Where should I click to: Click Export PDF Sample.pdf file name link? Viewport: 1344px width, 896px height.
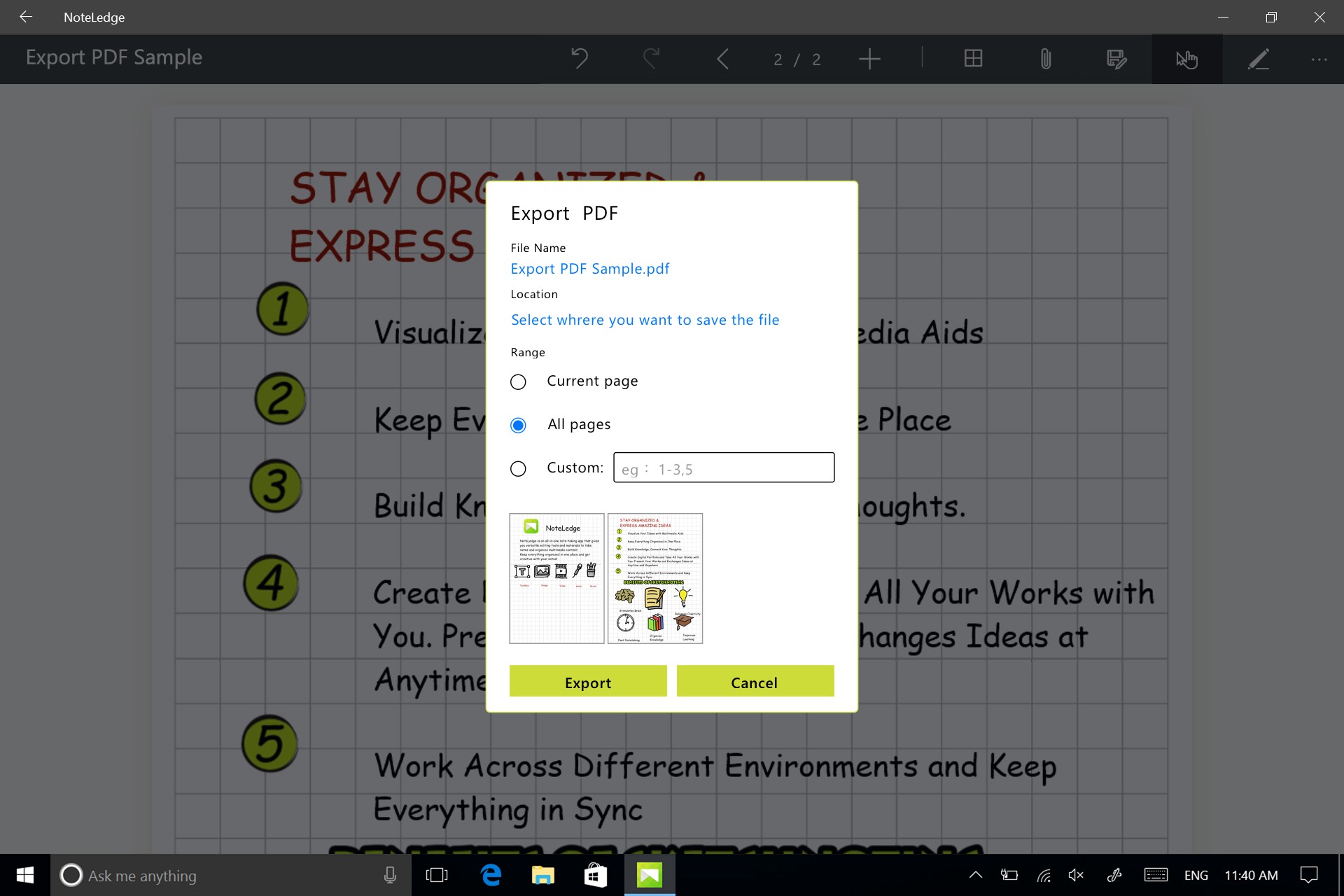(589, 269)
